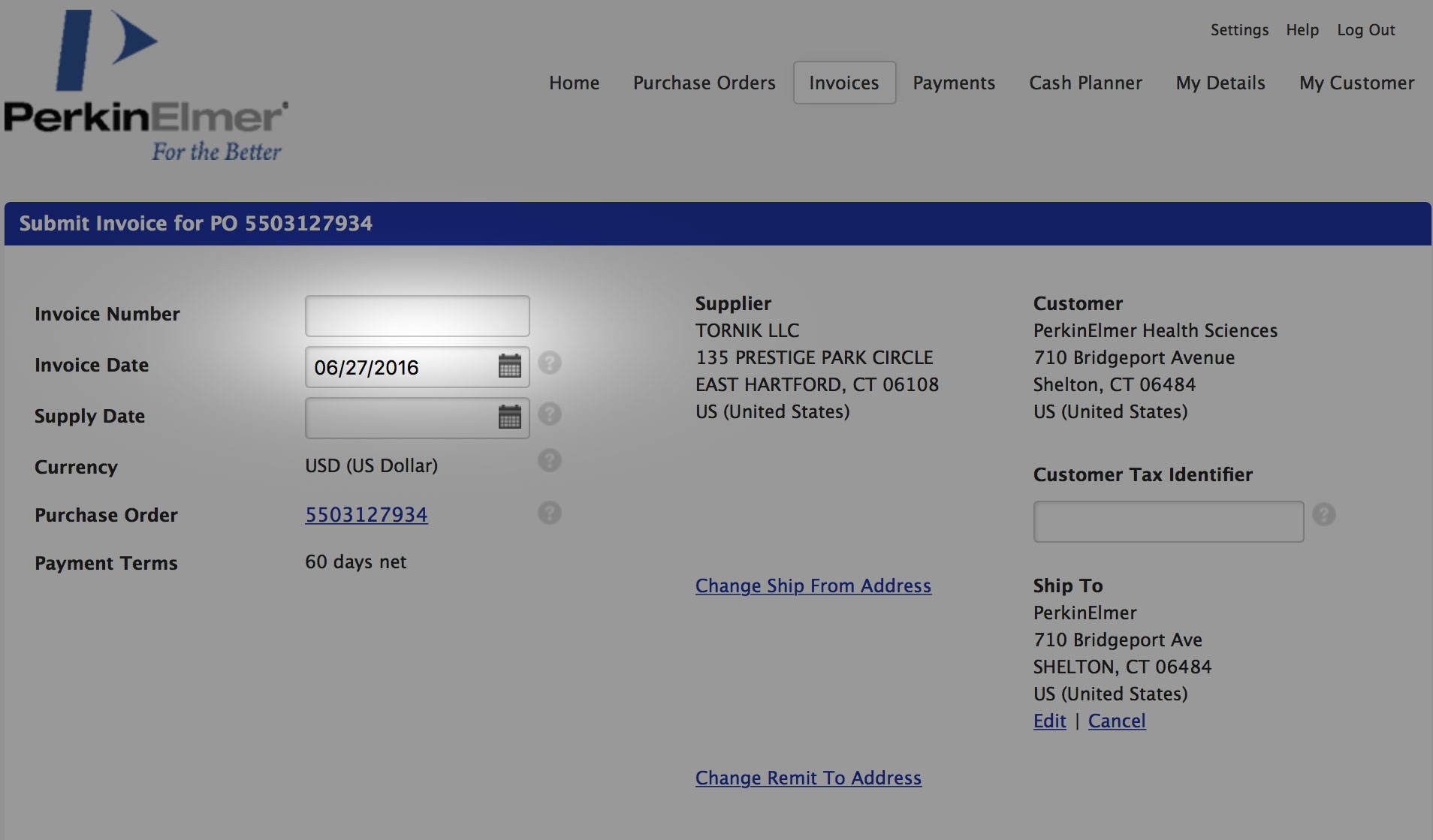Click the help icon beside Purchase Order

coord(550,513)
